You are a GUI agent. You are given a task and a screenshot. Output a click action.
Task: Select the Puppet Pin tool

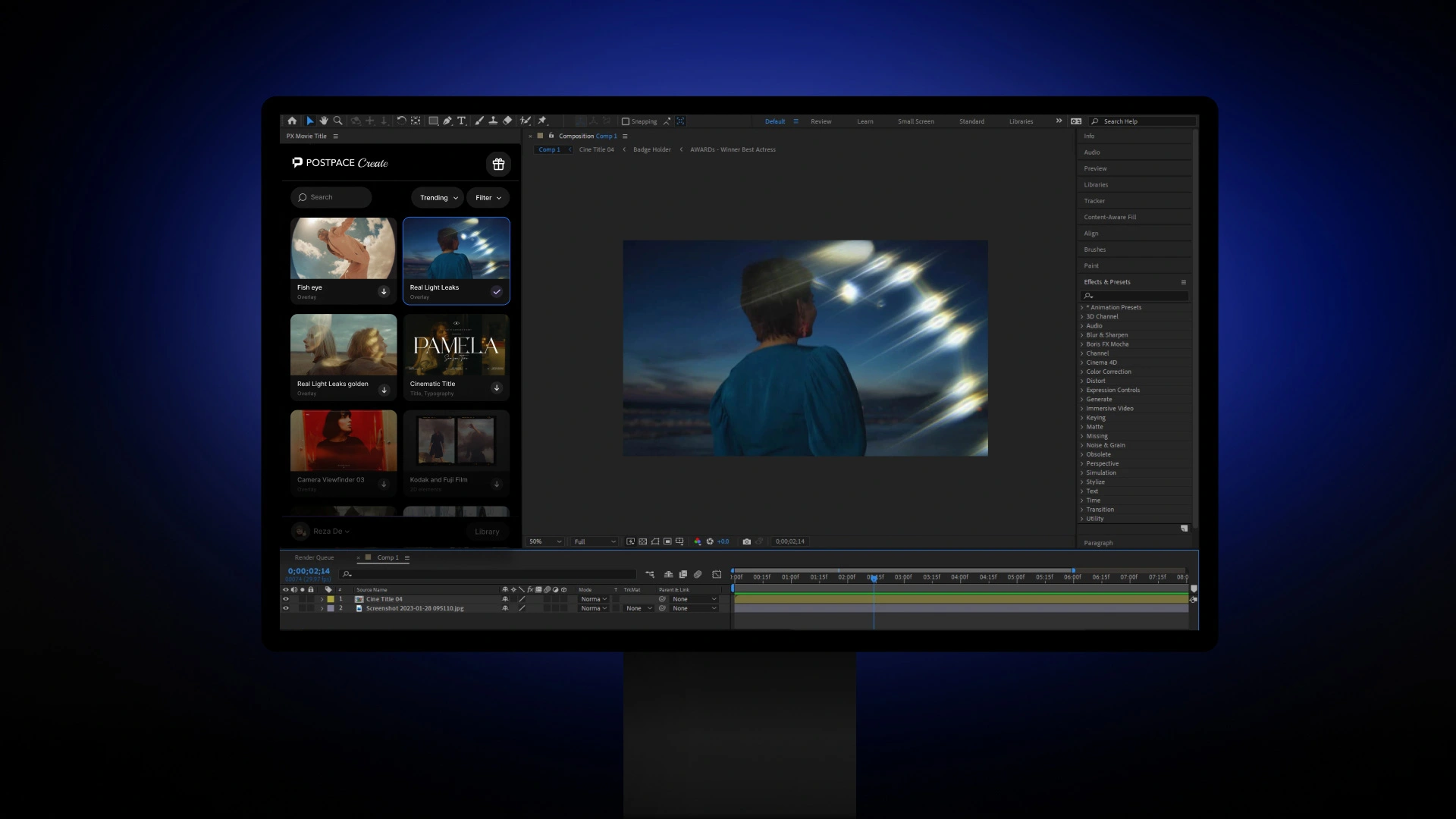[542, 121]
